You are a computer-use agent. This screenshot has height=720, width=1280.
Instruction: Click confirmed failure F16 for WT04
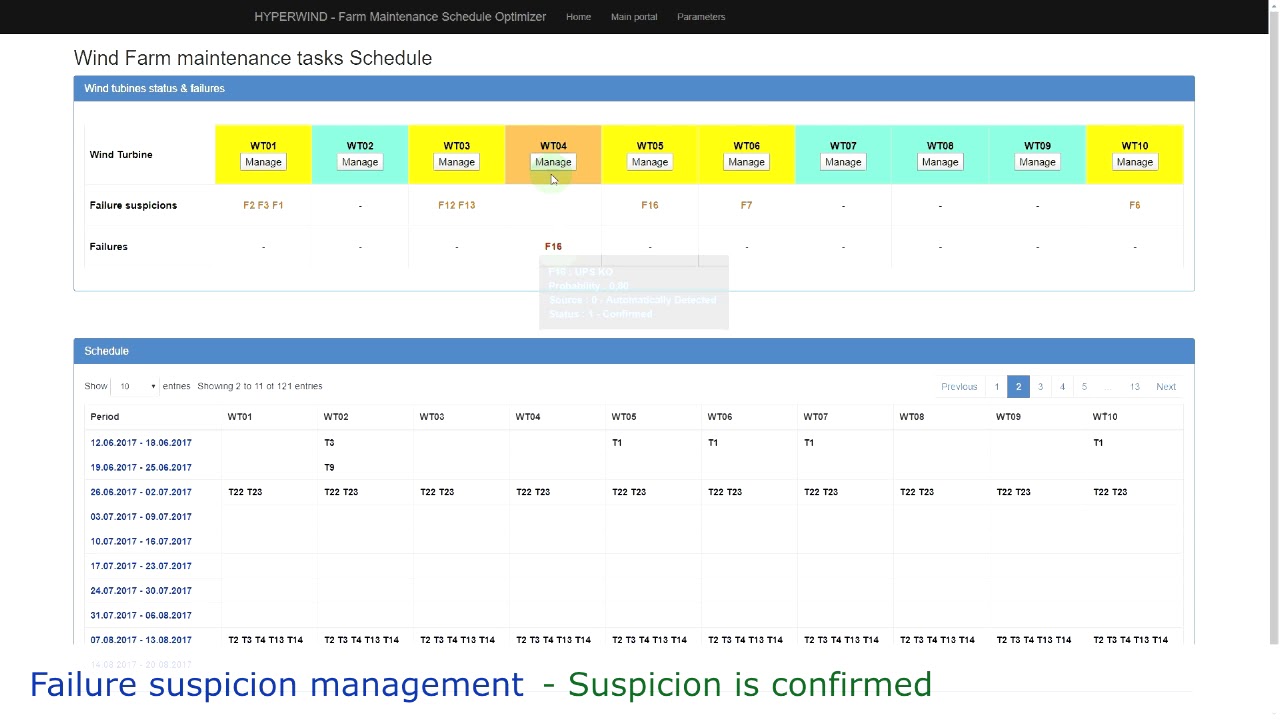(553, 246)
